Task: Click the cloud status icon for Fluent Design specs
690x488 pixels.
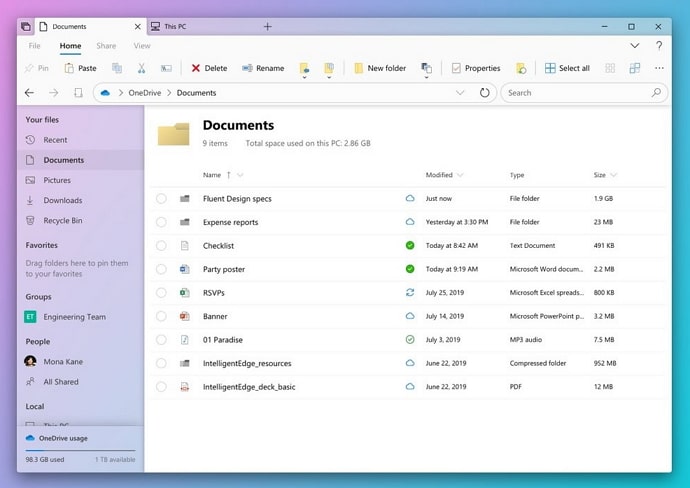Action: [410, 198]
